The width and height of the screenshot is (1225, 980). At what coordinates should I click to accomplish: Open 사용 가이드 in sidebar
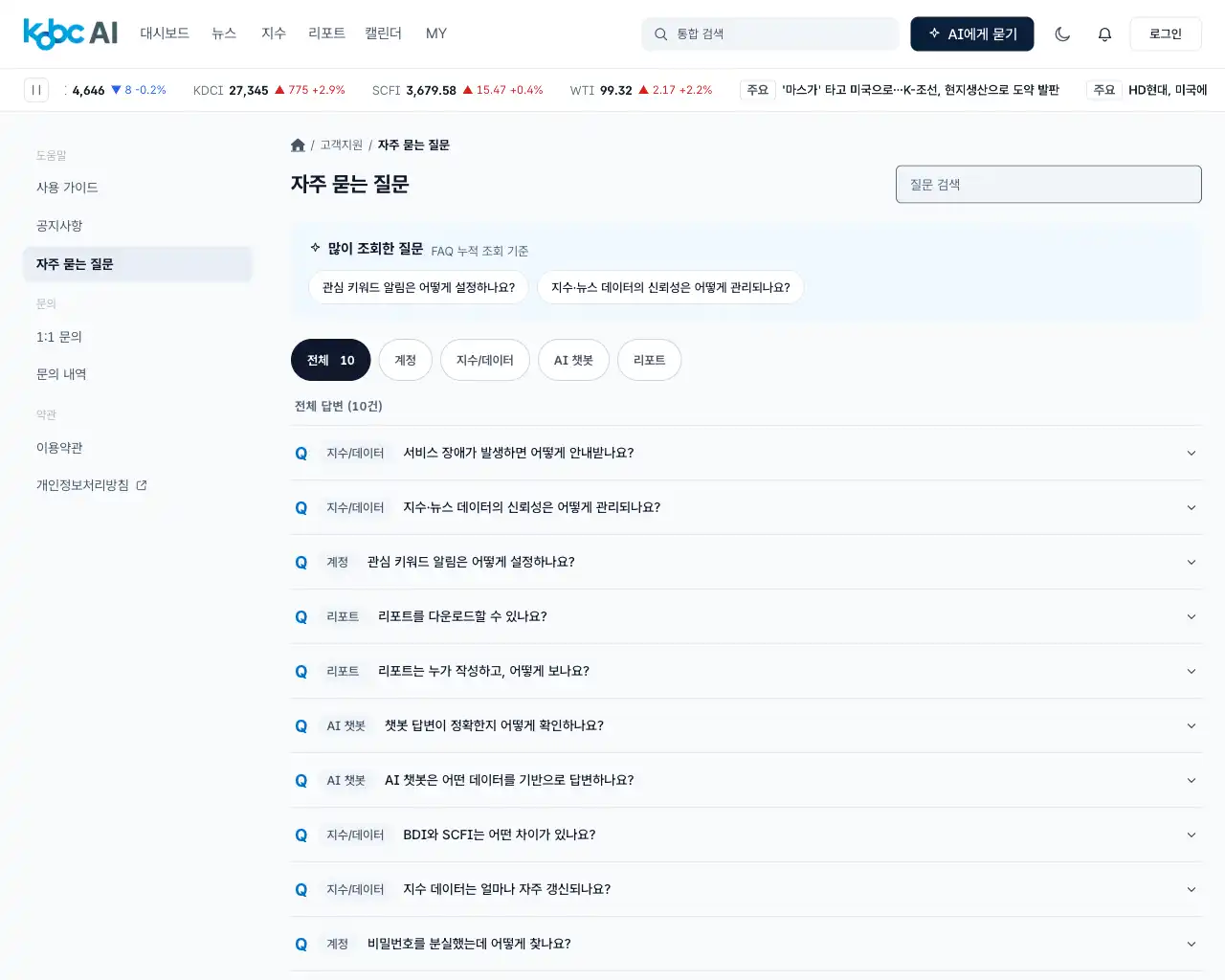138,188
